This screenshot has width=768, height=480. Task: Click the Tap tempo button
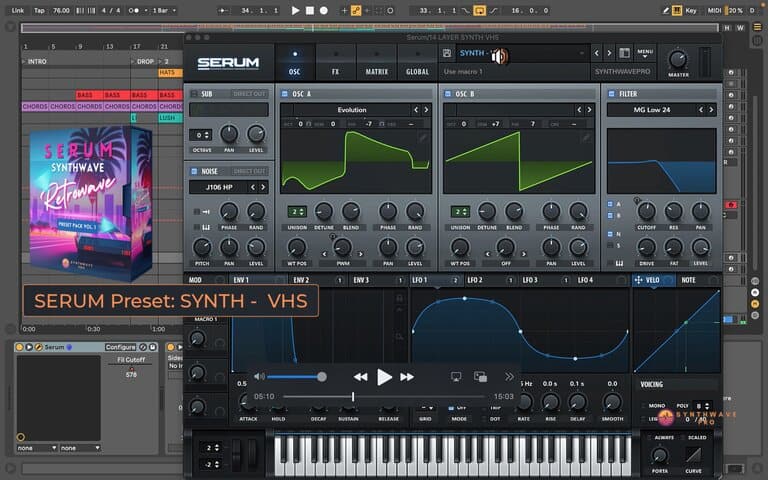39,10
